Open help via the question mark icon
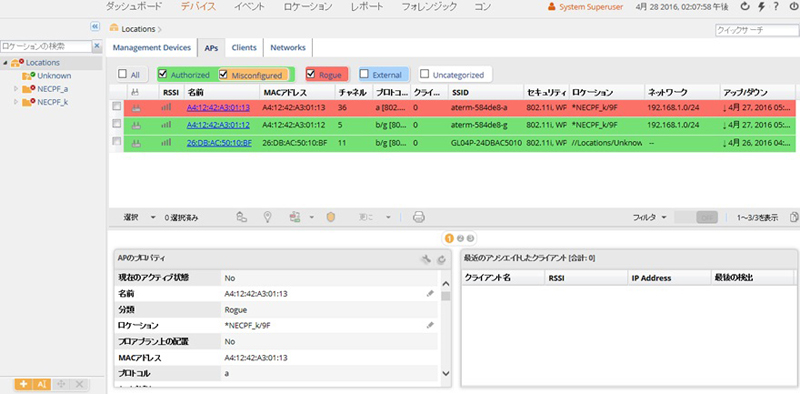This screenshot has height=394, width=800. click(777, 7)
